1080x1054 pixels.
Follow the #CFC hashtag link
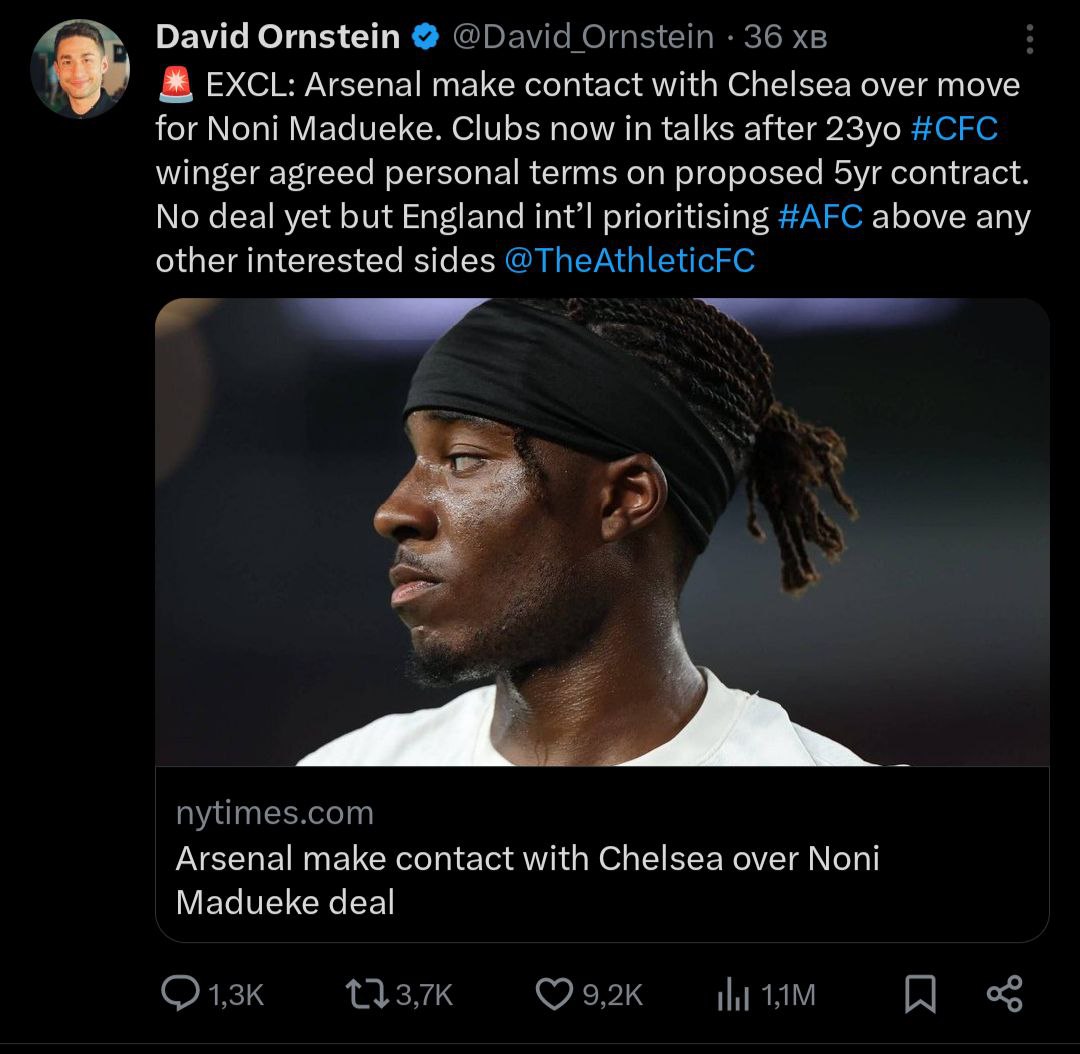[954, 129]
